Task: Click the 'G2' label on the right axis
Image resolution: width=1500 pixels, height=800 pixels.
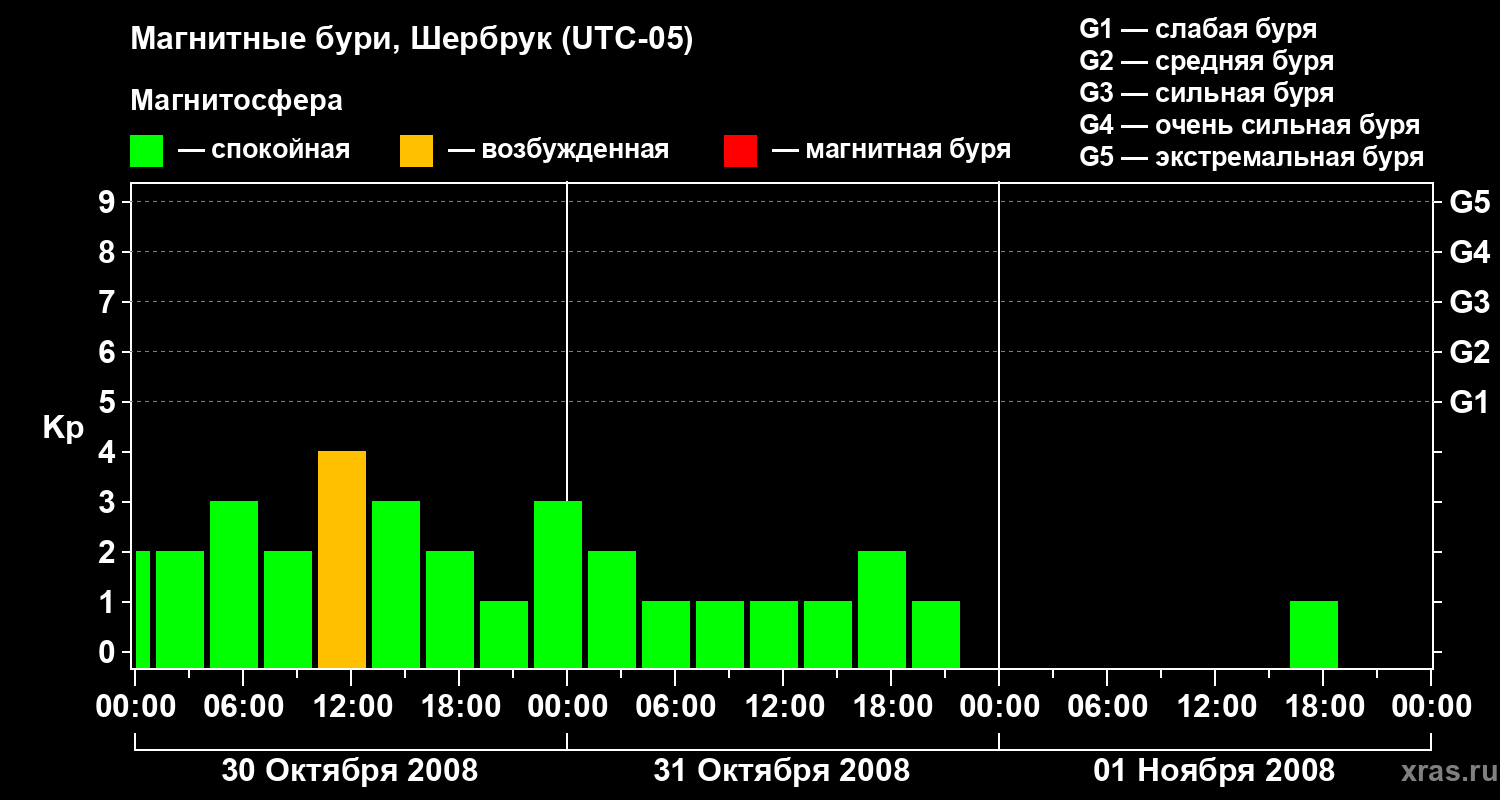Action: point(1470,352)
